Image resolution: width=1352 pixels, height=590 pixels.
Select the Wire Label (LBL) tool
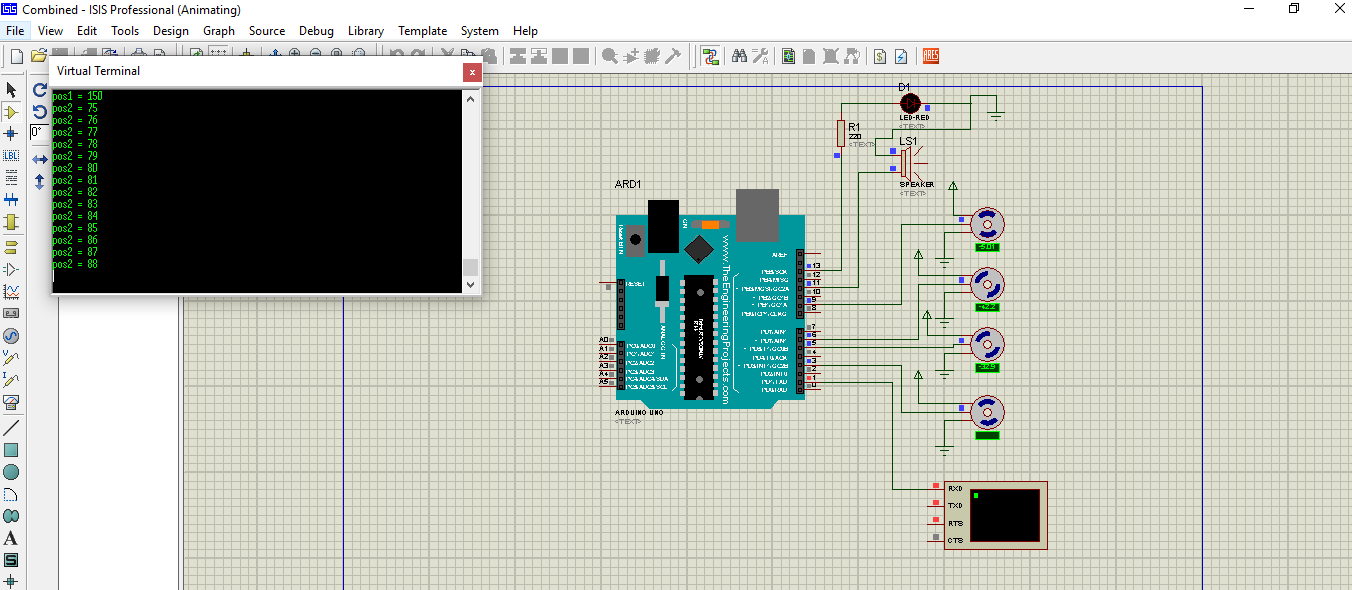(11, 155)
